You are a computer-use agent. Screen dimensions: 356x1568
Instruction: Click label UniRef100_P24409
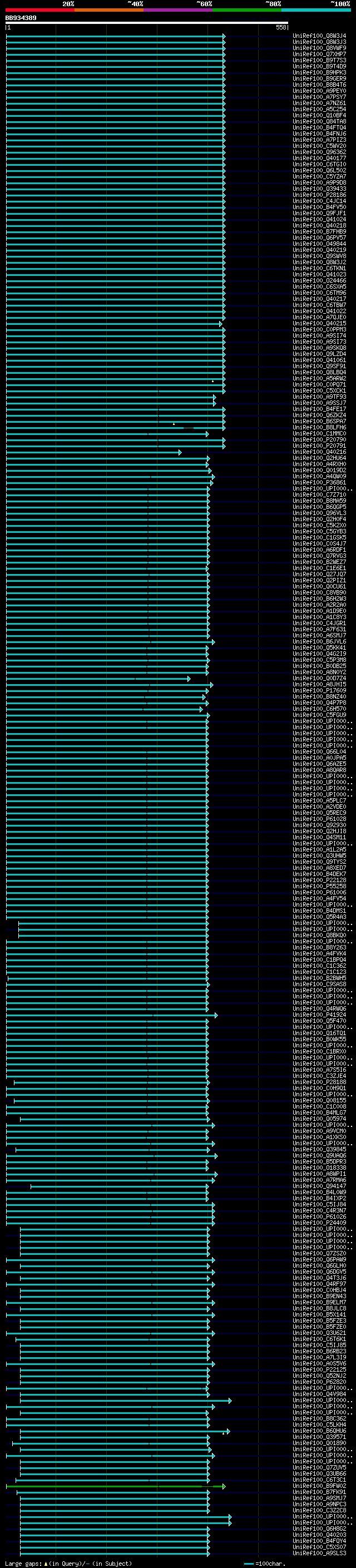coord(319,1222)
